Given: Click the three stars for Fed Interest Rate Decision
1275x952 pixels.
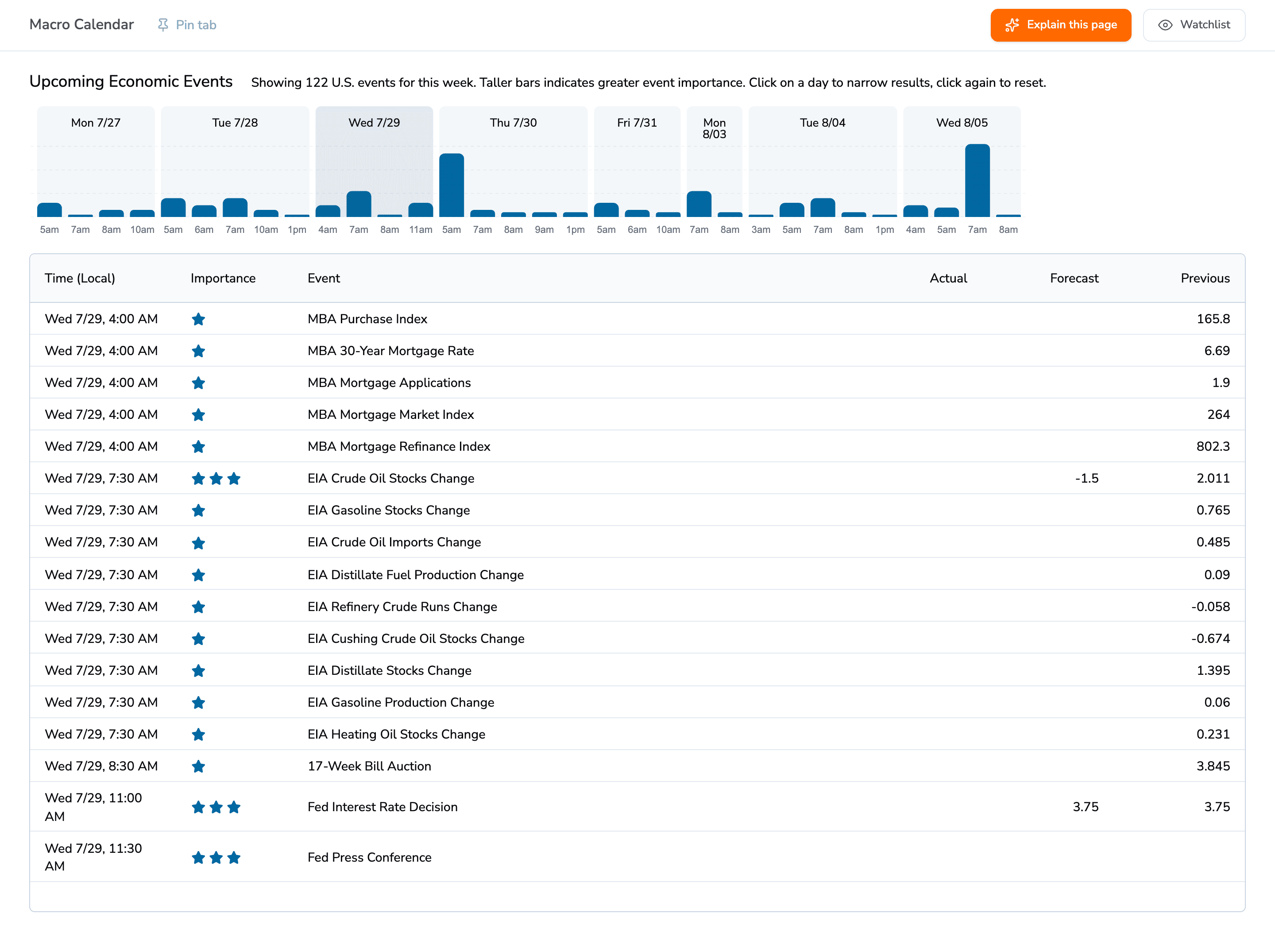Looking at the screenshot, I should tap(216, 807).
